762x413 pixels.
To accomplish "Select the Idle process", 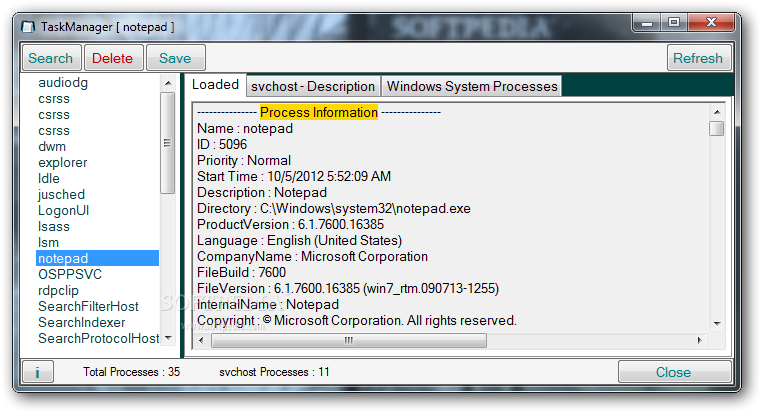I will [49, 179].
